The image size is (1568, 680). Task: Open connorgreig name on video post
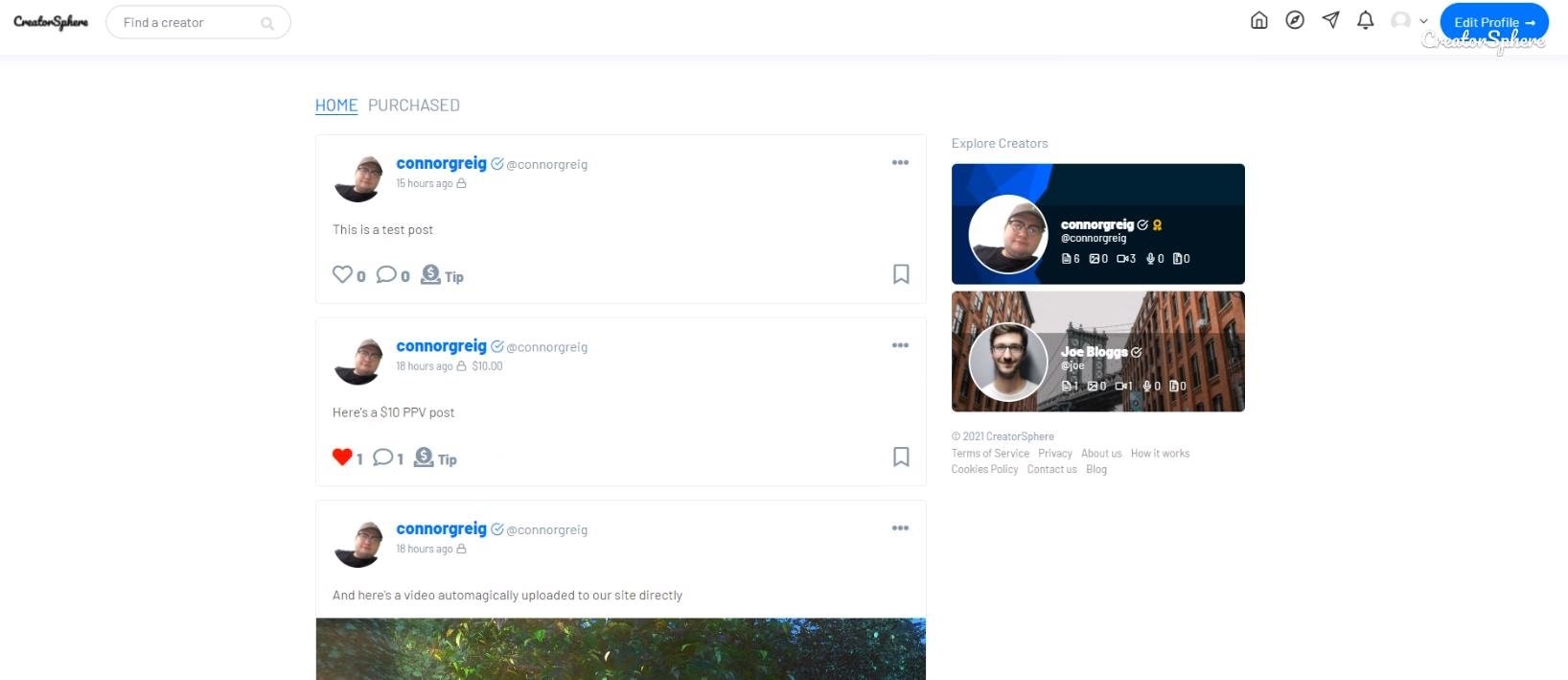pyautogui.click(x=441, y=528)
